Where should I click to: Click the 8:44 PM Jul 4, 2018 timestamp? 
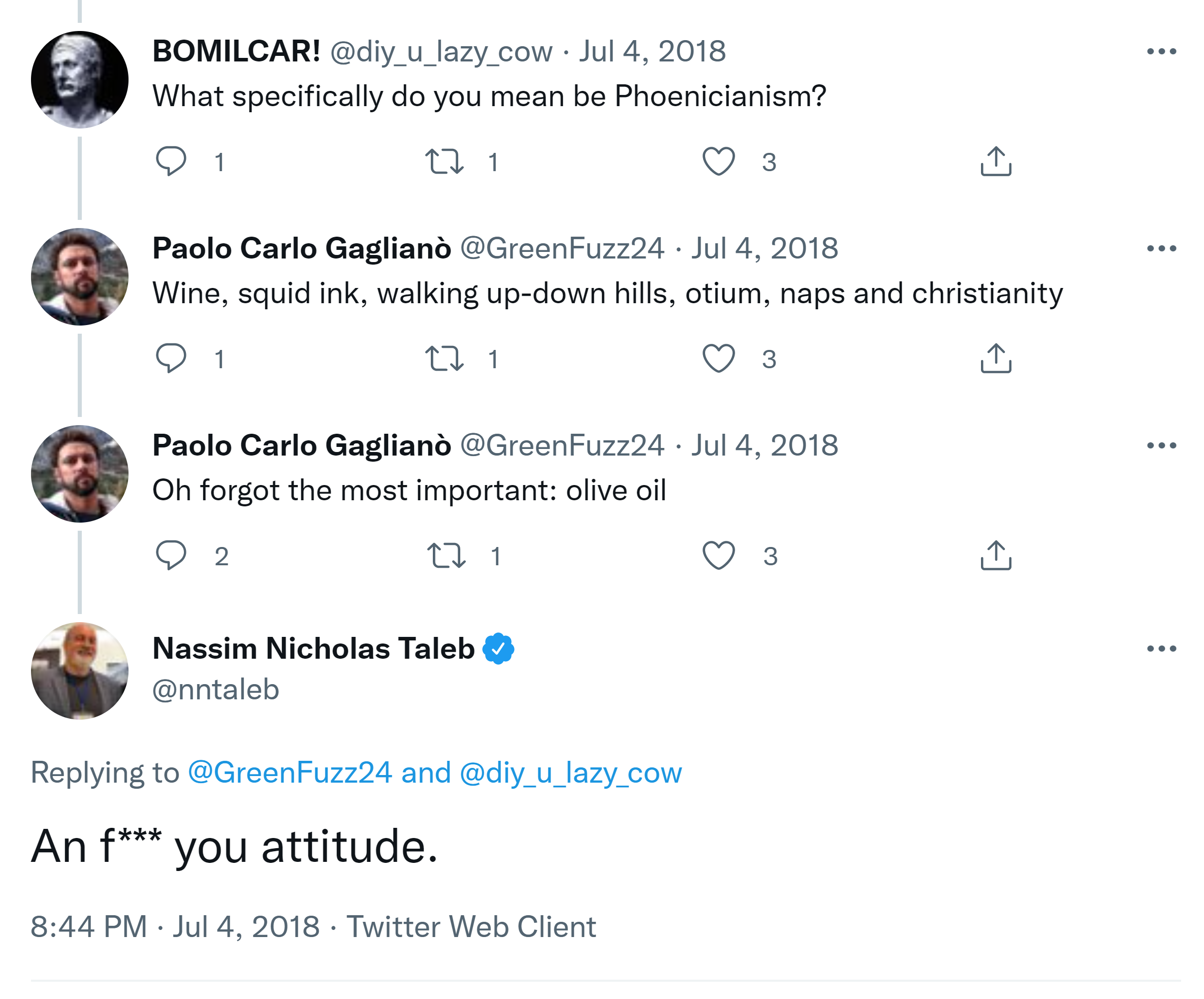tap(175, 927)
